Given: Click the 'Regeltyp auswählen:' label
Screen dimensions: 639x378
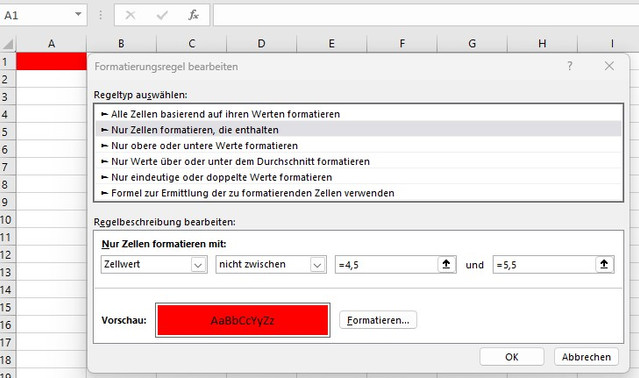Looking at the screenshot, I should 141,95.
